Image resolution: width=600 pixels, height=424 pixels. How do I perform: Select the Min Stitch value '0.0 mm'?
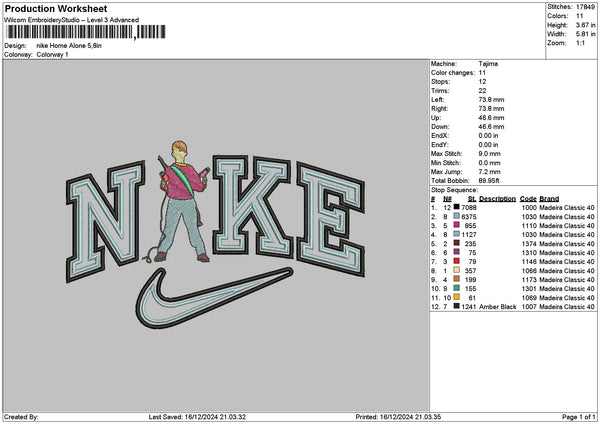[x=489, y=163]
